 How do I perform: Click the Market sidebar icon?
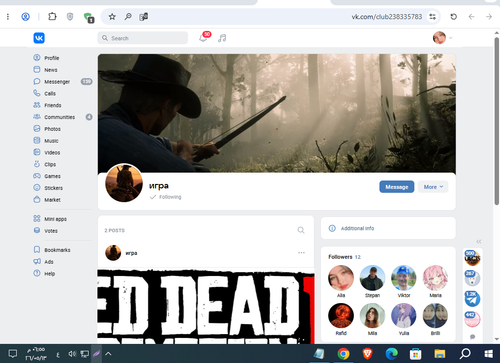click(x=37, y=200)
